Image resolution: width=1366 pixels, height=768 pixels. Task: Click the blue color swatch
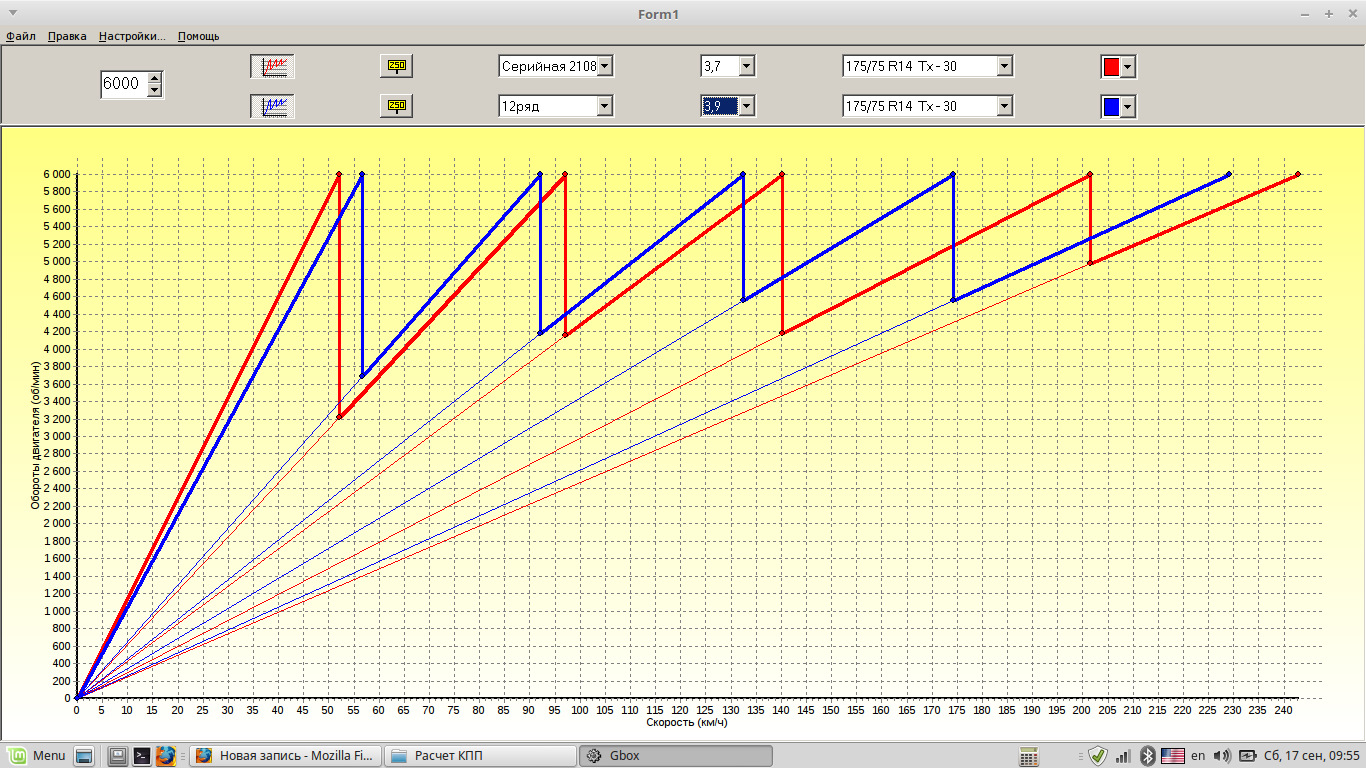[x=1111, y=107]
